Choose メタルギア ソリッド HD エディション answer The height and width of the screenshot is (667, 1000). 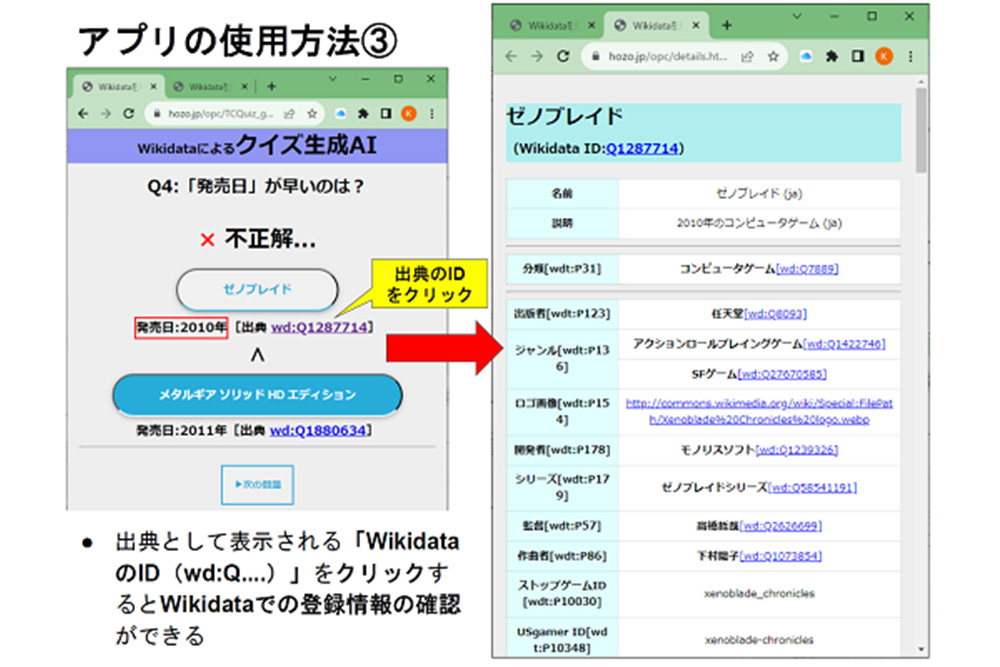click(257, 395)
